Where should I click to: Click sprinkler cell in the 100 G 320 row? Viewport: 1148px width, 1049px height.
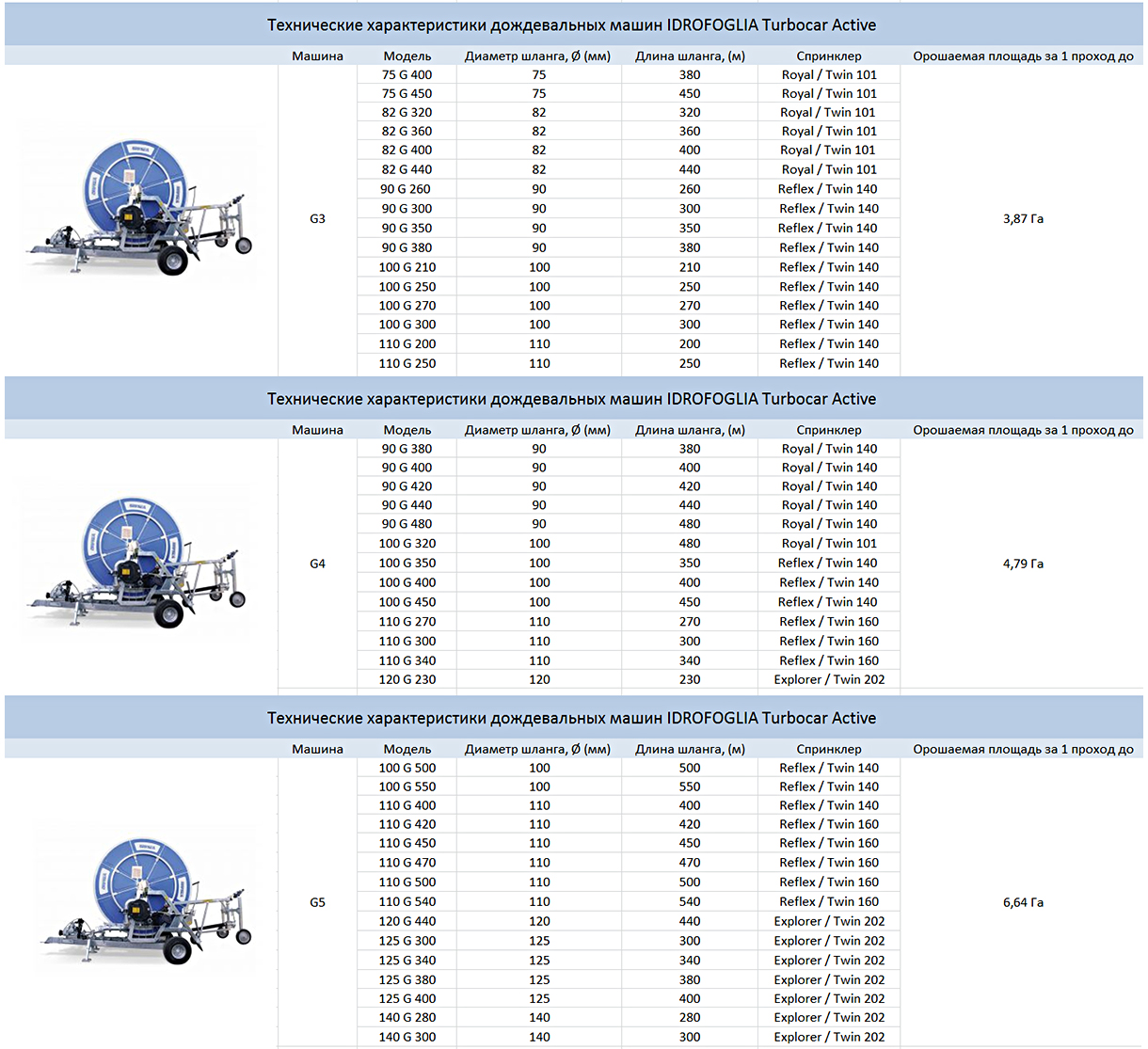[829, 543]
